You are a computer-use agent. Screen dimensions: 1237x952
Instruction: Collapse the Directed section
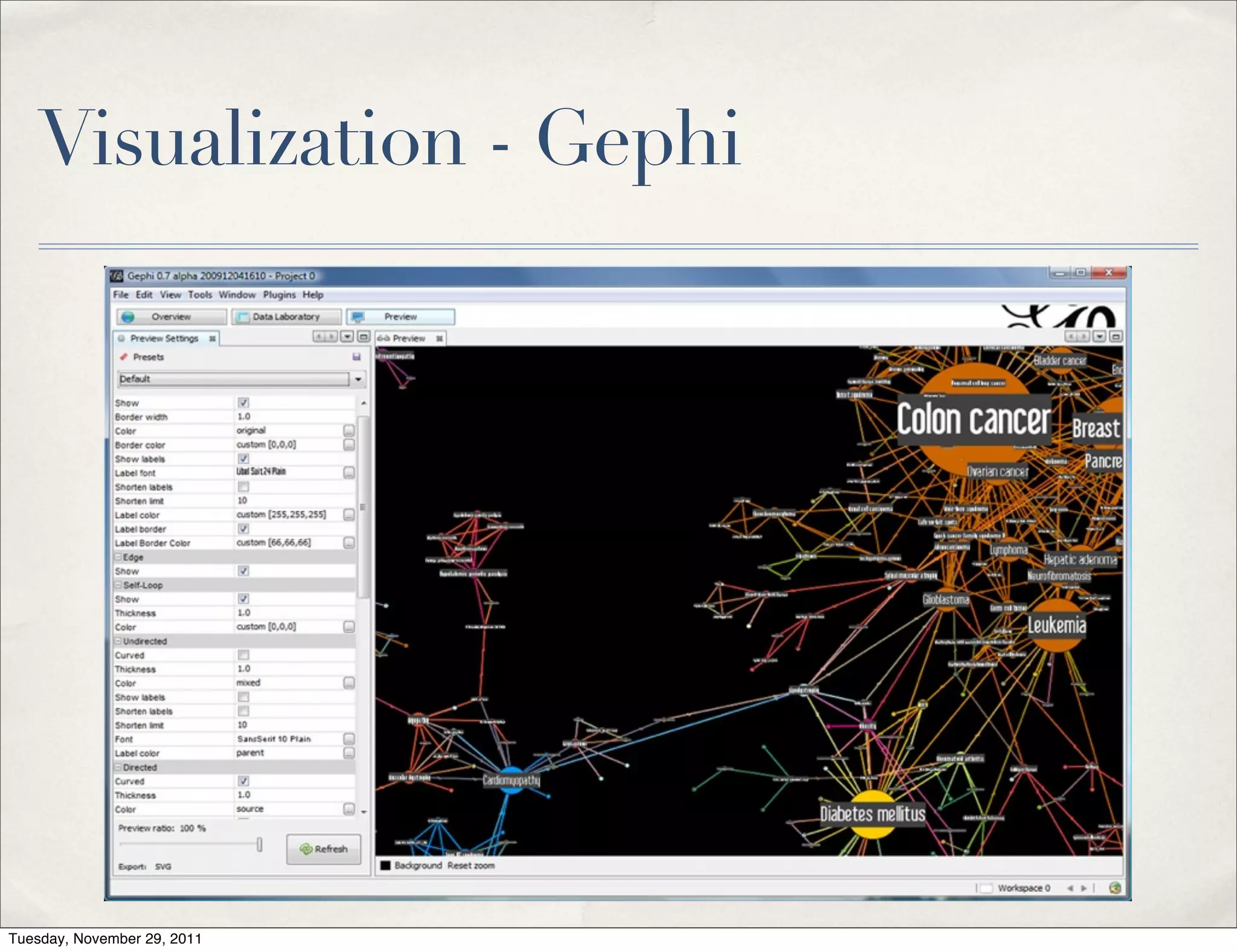(x=119, y=767)
